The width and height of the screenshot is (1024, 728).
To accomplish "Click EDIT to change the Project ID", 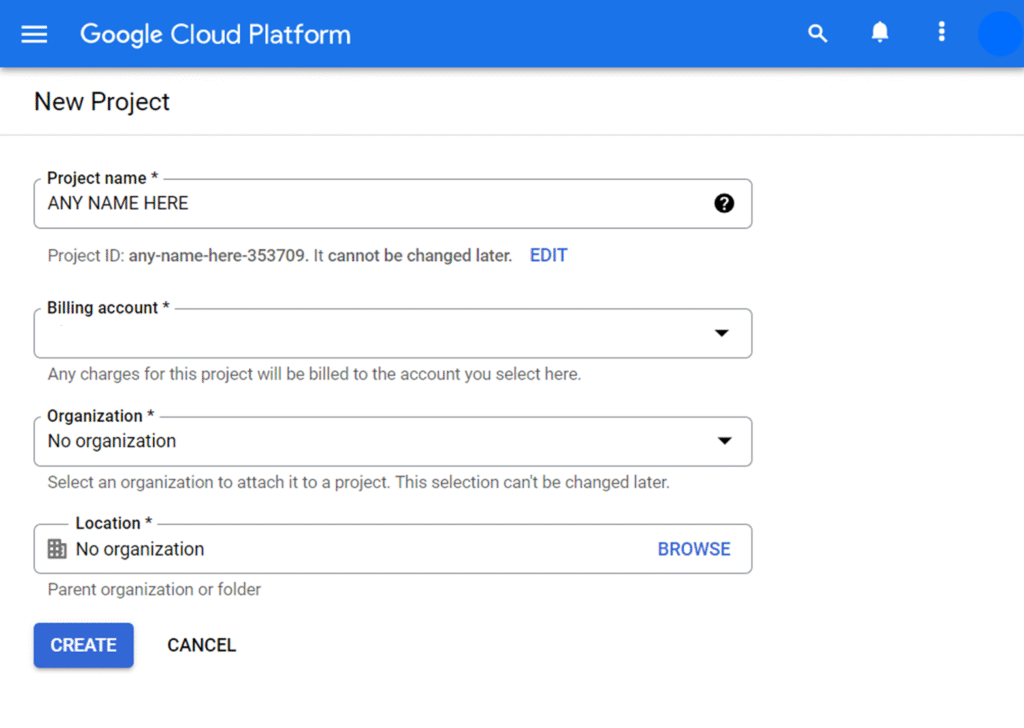I will tap(548, 255).
